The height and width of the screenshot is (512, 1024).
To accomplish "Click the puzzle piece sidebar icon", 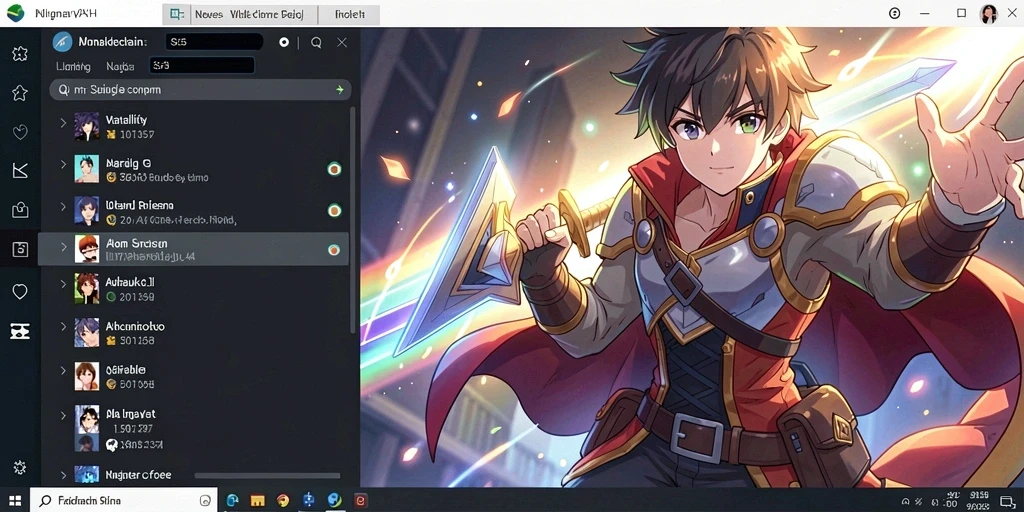I will 20,54.
